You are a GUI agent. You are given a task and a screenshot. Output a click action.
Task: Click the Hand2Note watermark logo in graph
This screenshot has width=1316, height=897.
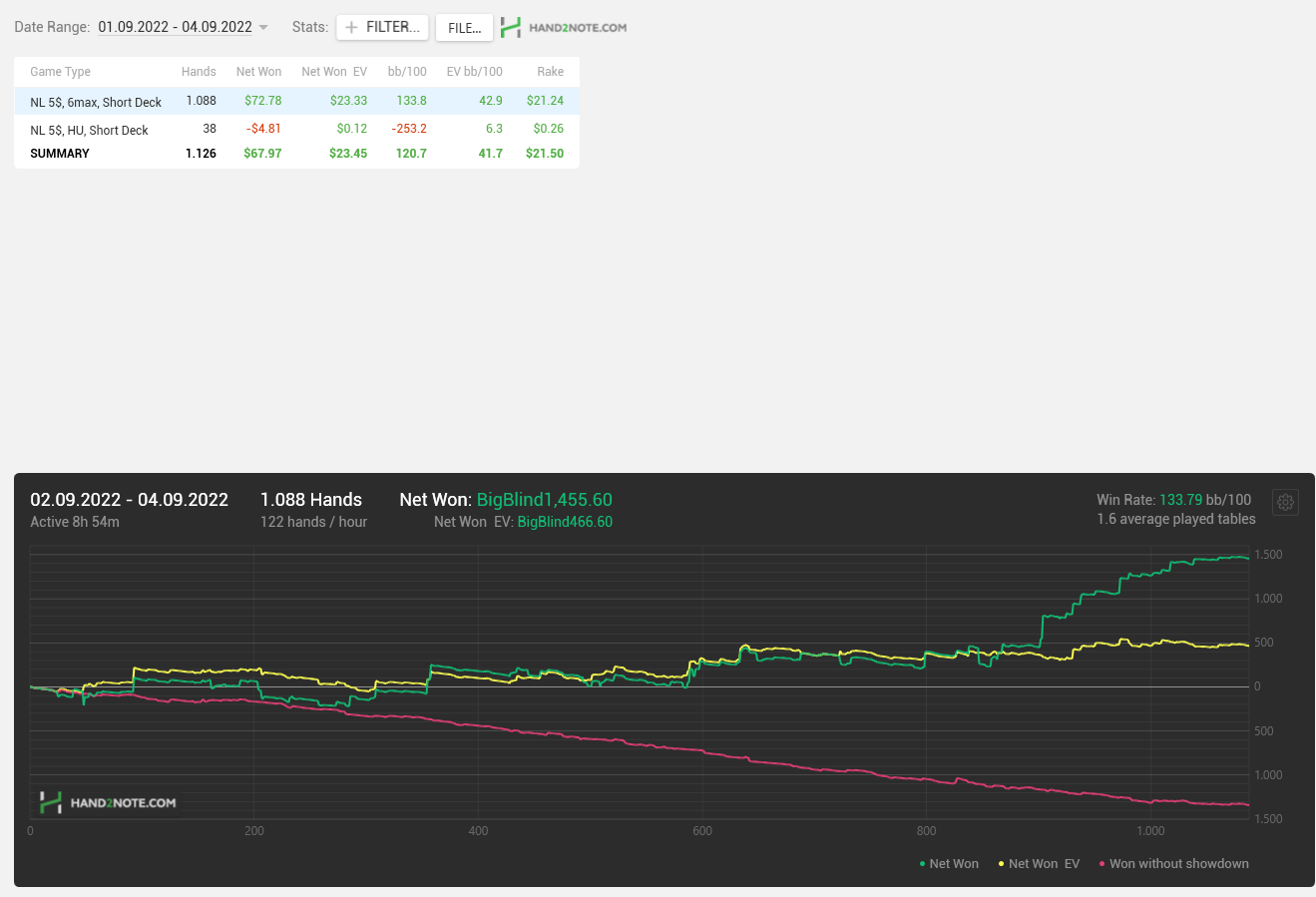(108, 802)
